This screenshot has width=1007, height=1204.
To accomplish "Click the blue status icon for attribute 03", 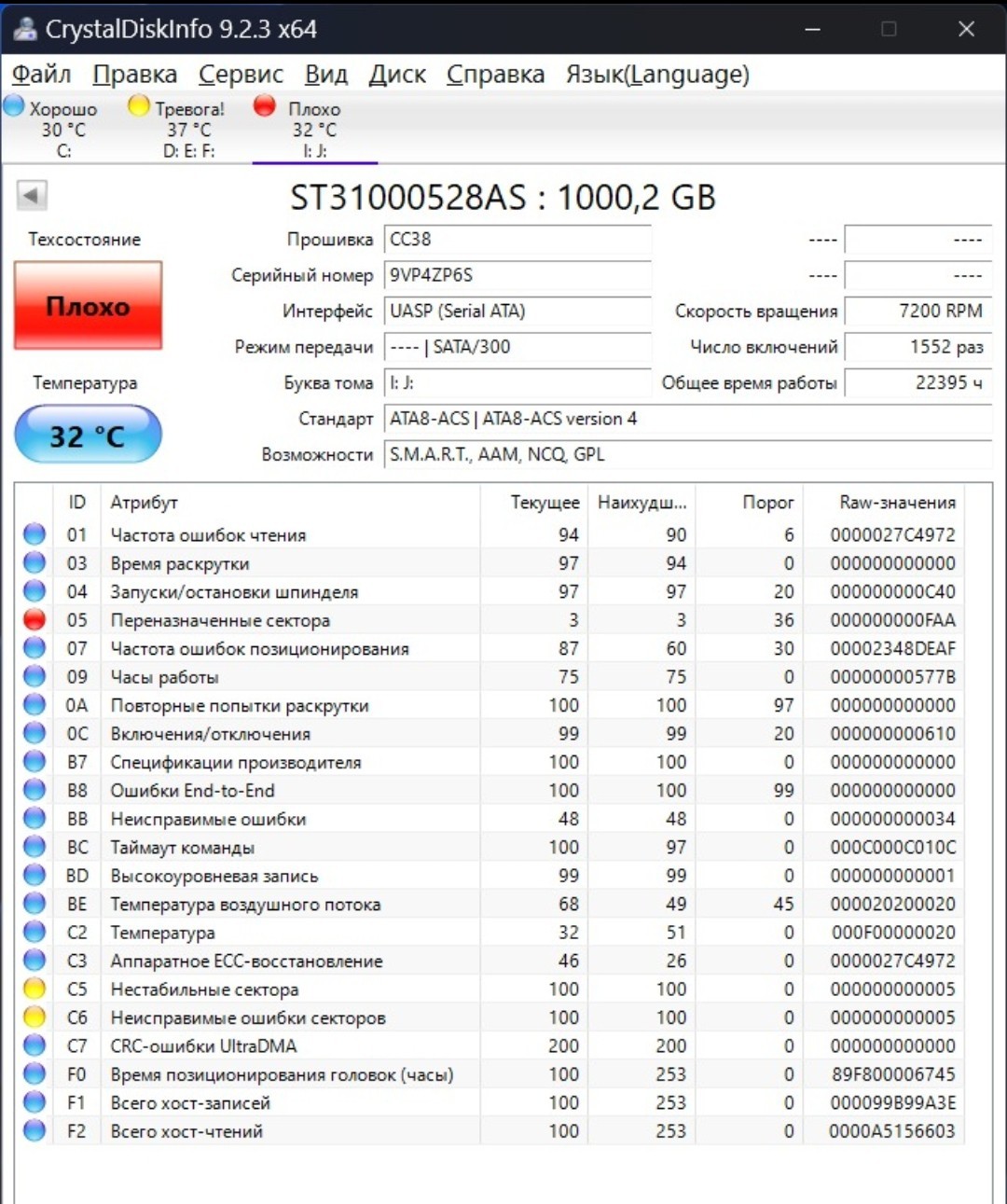I will (x=34, y=562).
